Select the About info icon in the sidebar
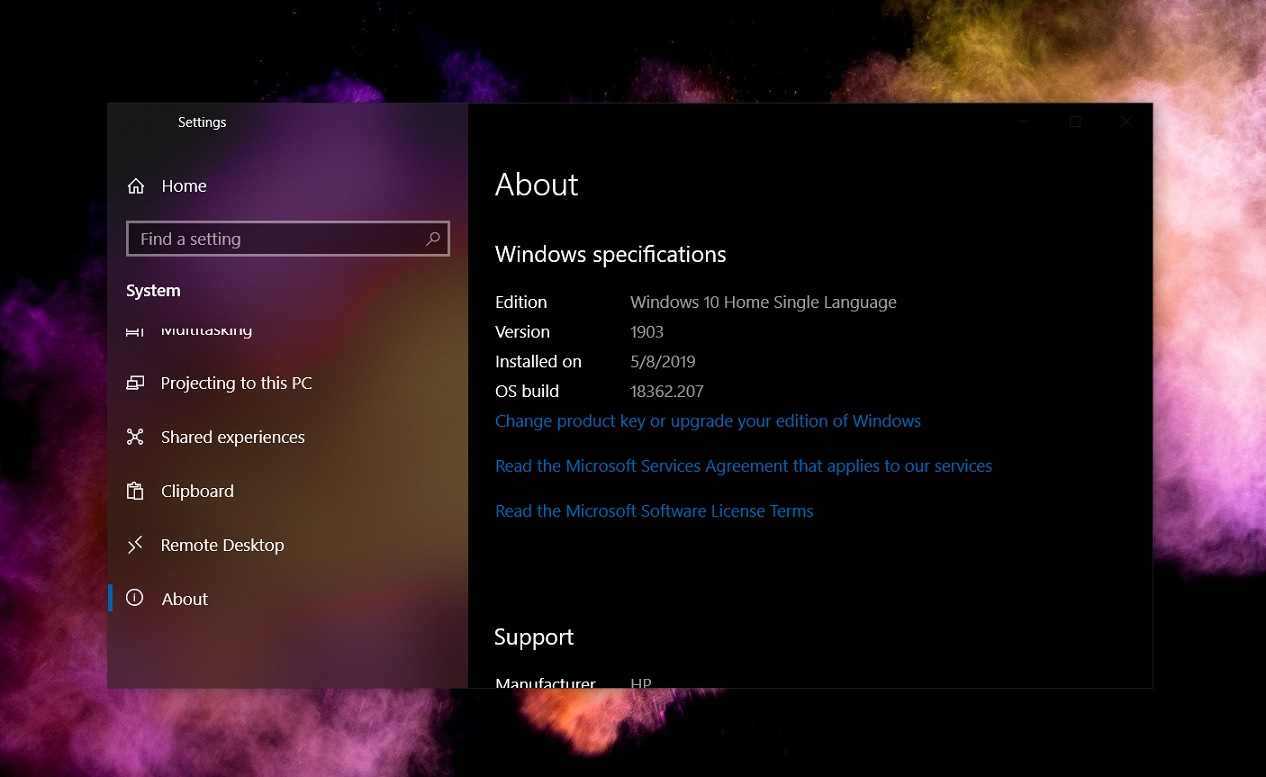 (135, 598)
